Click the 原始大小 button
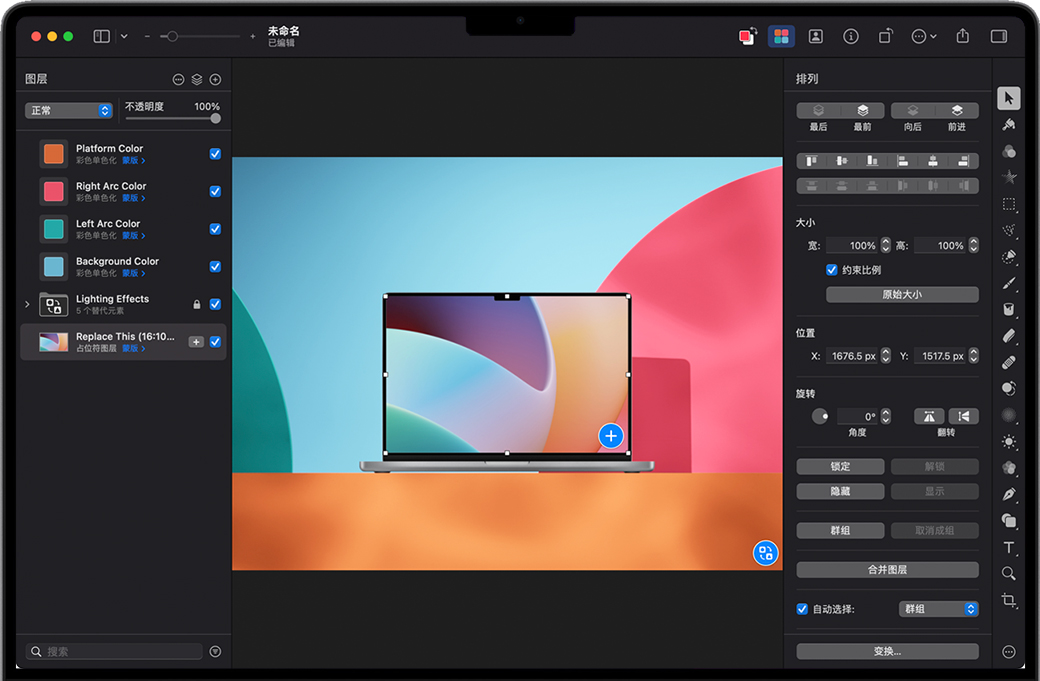 pyautogui.click(x=901, y=295)
